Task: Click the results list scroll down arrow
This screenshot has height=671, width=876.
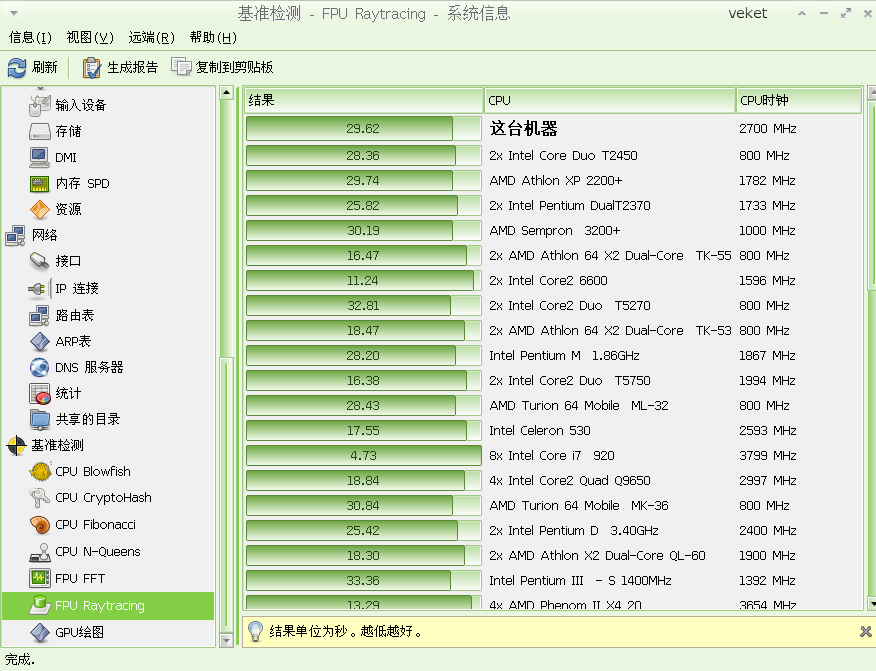Action: 872,603
